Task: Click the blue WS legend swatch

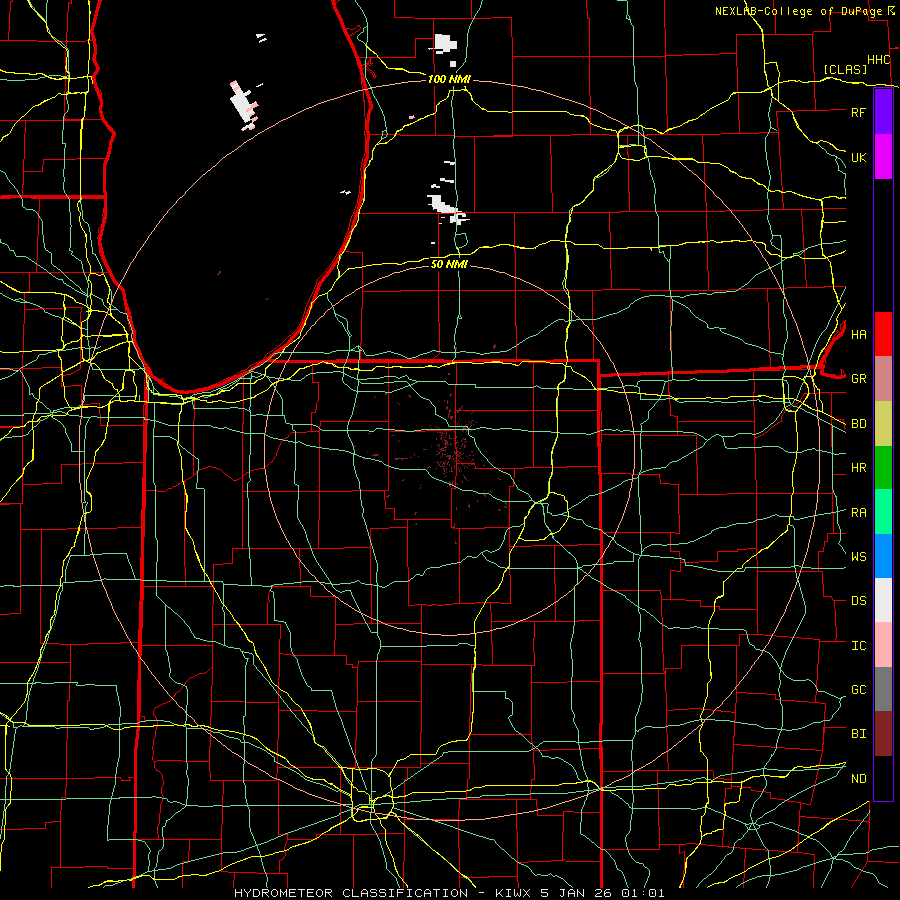Action: coord(883,556)
